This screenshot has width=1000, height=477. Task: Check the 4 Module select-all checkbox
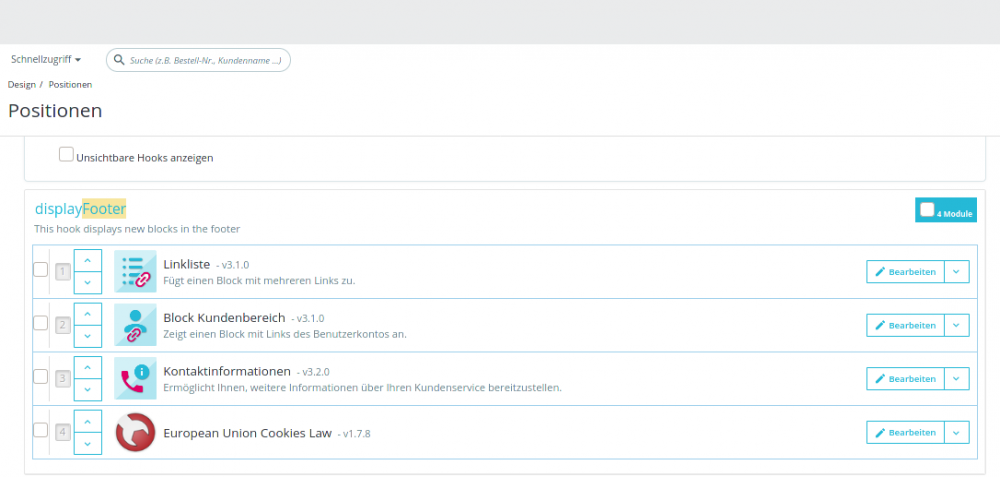click(927, 210)
